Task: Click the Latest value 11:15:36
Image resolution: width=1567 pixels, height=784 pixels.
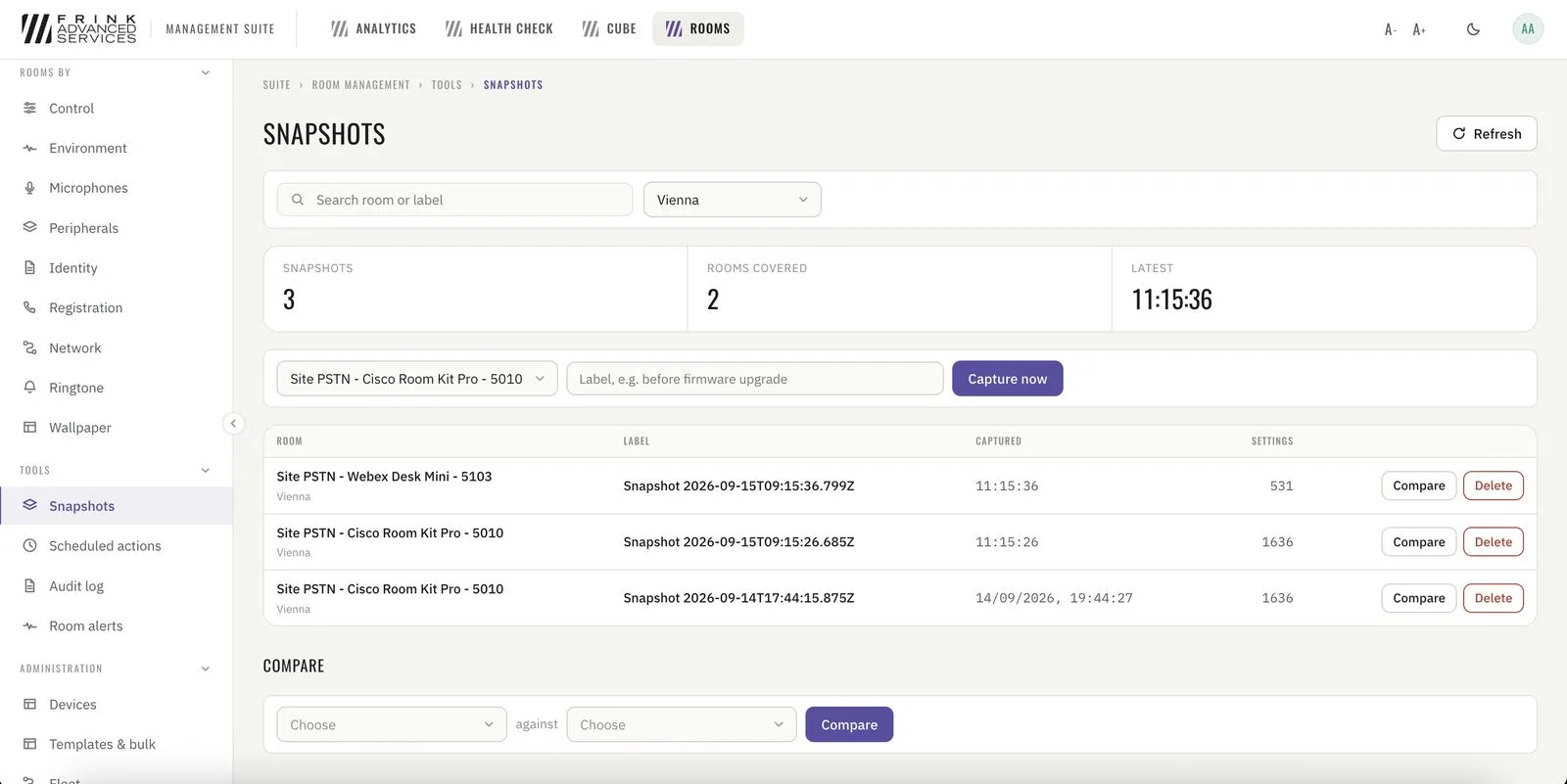Action: coord(1172,300)
